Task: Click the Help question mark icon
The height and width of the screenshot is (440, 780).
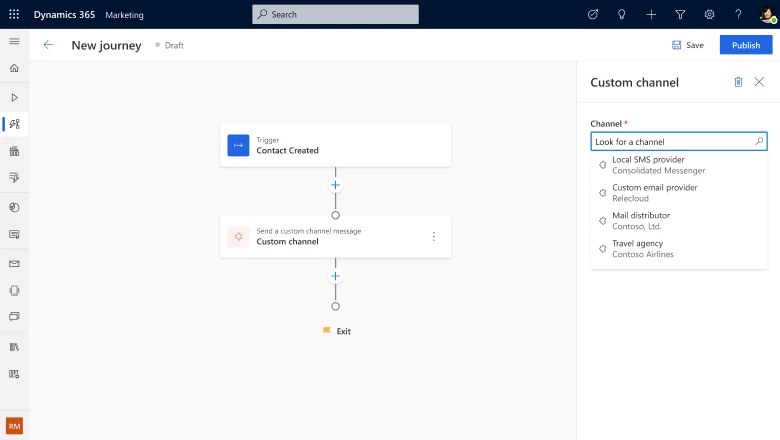Action: pos(738,14)
